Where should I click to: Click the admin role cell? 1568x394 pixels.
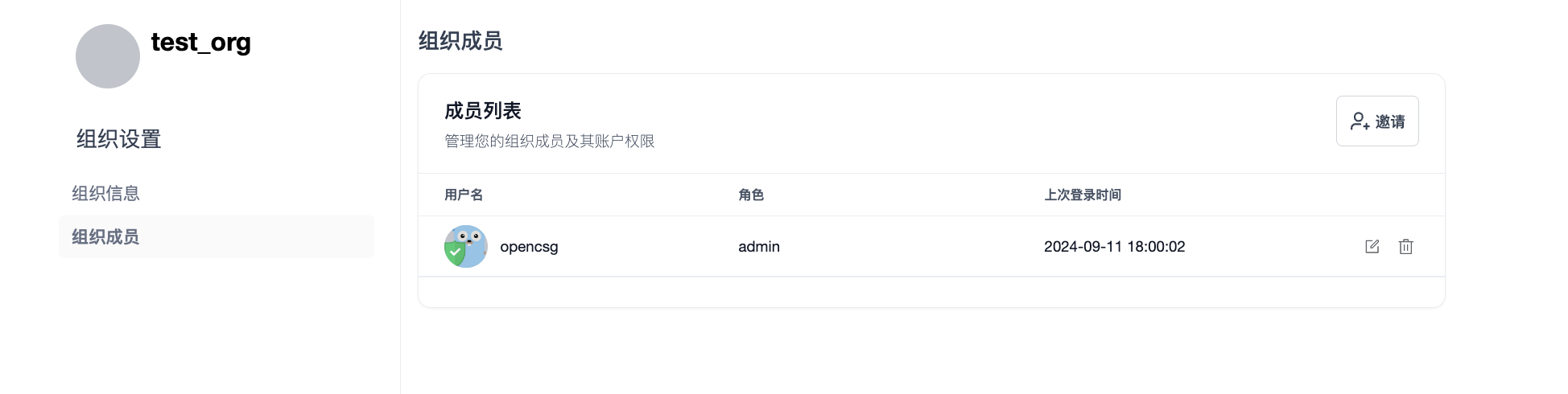759,247
